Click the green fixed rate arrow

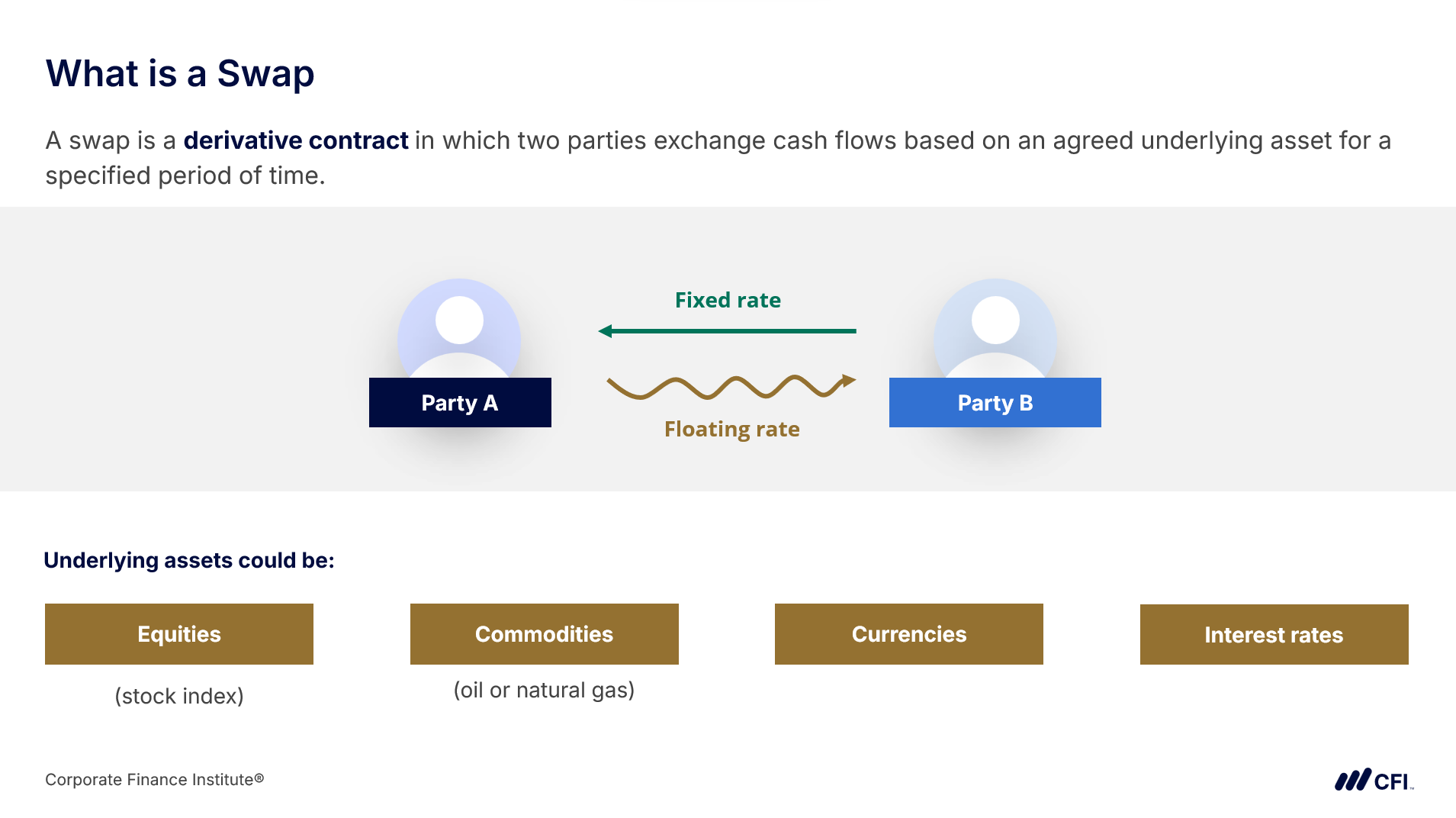point(727,331)
